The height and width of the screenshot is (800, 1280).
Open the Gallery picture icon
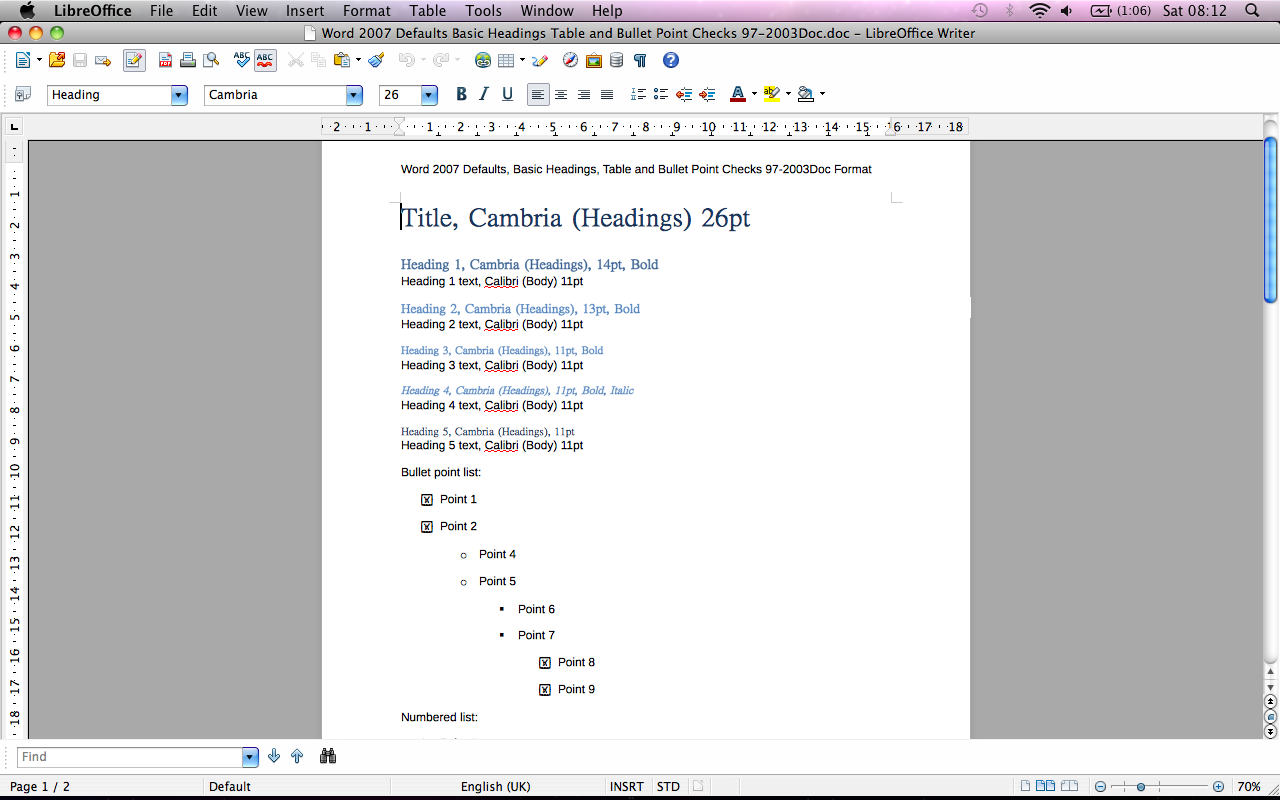(593, 61)
